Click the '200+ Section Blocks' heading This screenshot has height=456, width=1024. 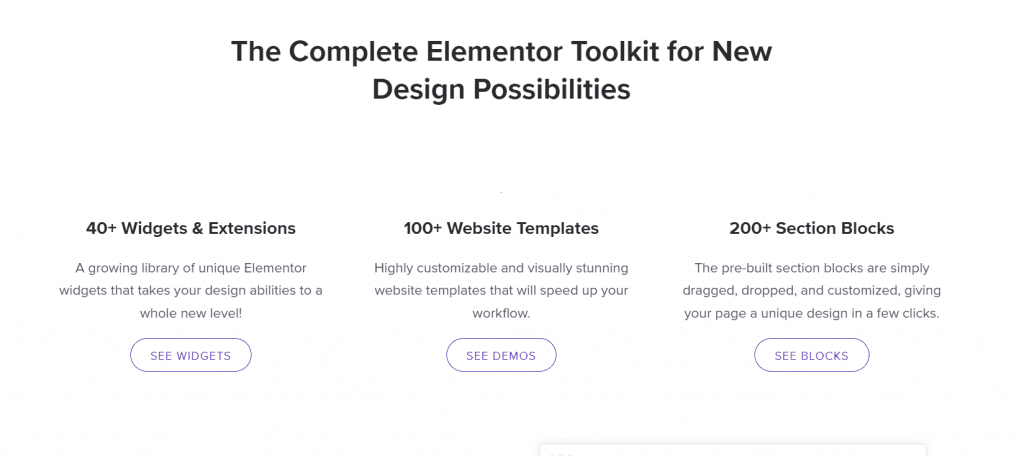(x=812, y=229)
